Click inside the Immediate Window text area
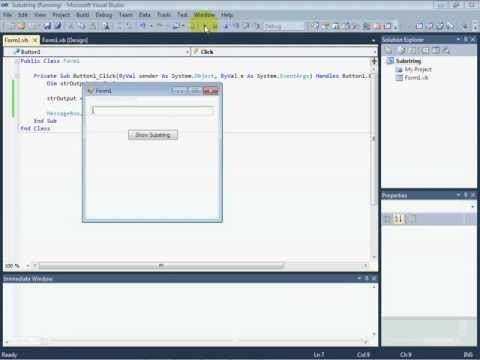The width and height of the screenshot is (480, 360). coord(187,310)
